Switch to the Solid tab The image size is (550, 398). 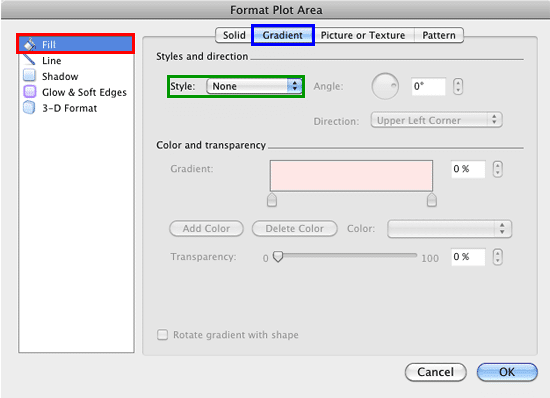pos(234,35)
